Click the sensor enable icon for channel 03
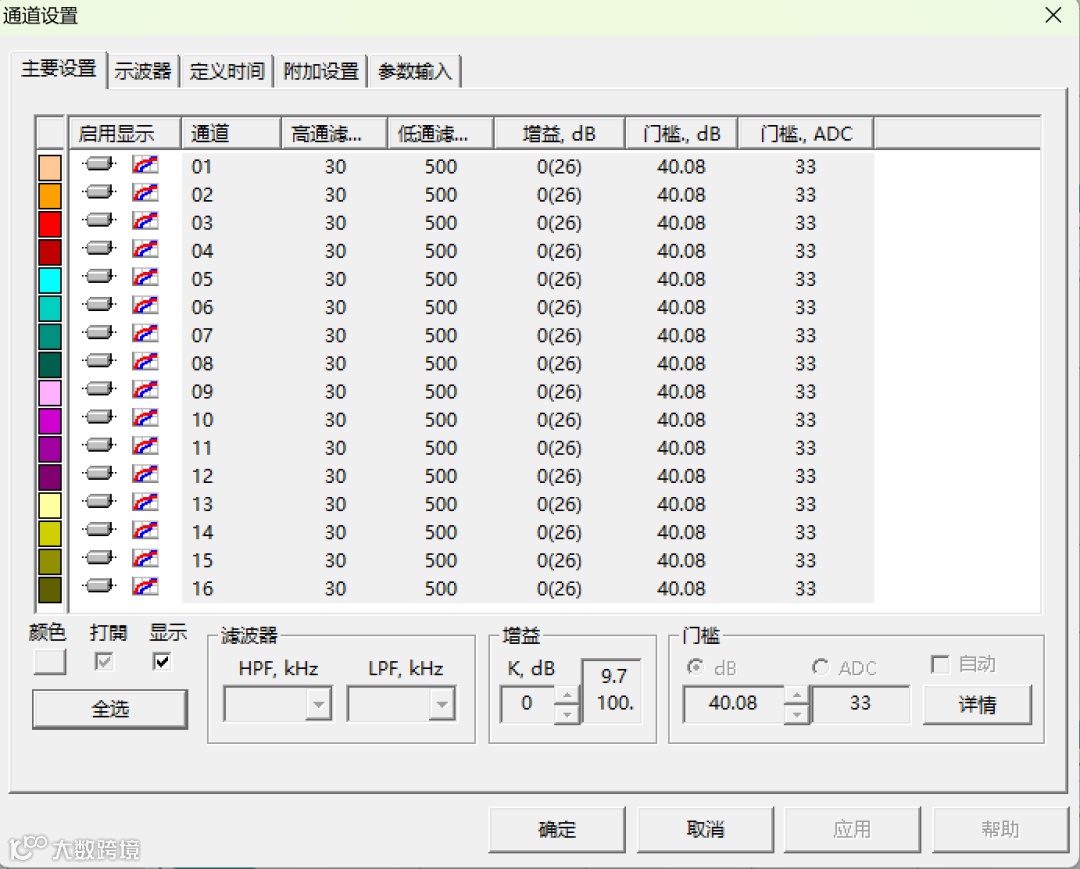The width and height of the screenshot is (1080, 869). coord(98,220)
